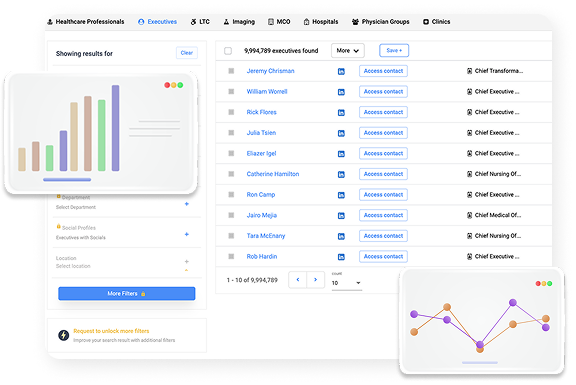Select the Julia Tsien row checkbox
Image resolution: width=576 pixels, height=385 pixels.
point(231,133)
